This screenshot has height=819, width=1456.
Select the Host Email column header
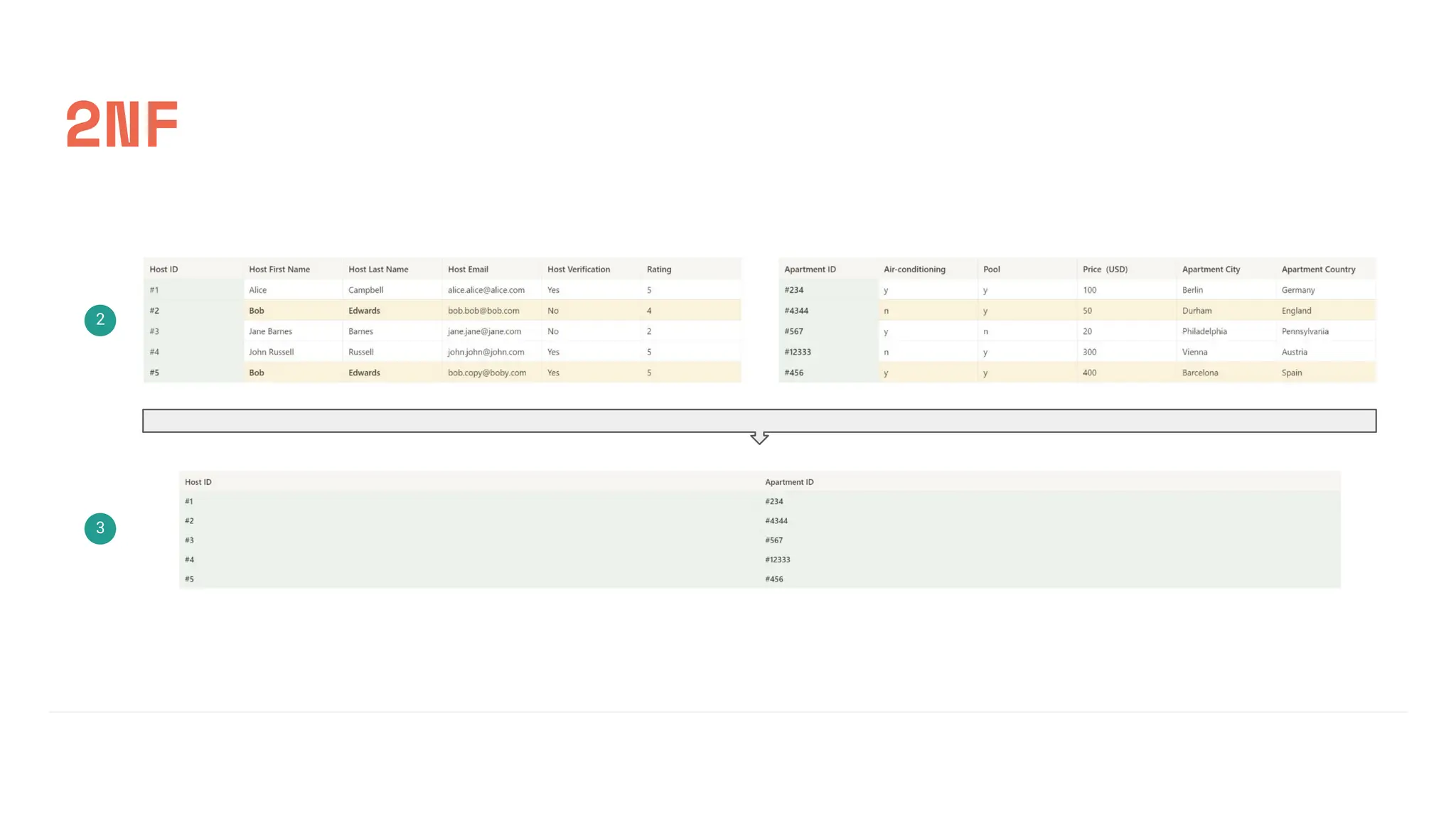pyautogui.click(x=468, y=269)
